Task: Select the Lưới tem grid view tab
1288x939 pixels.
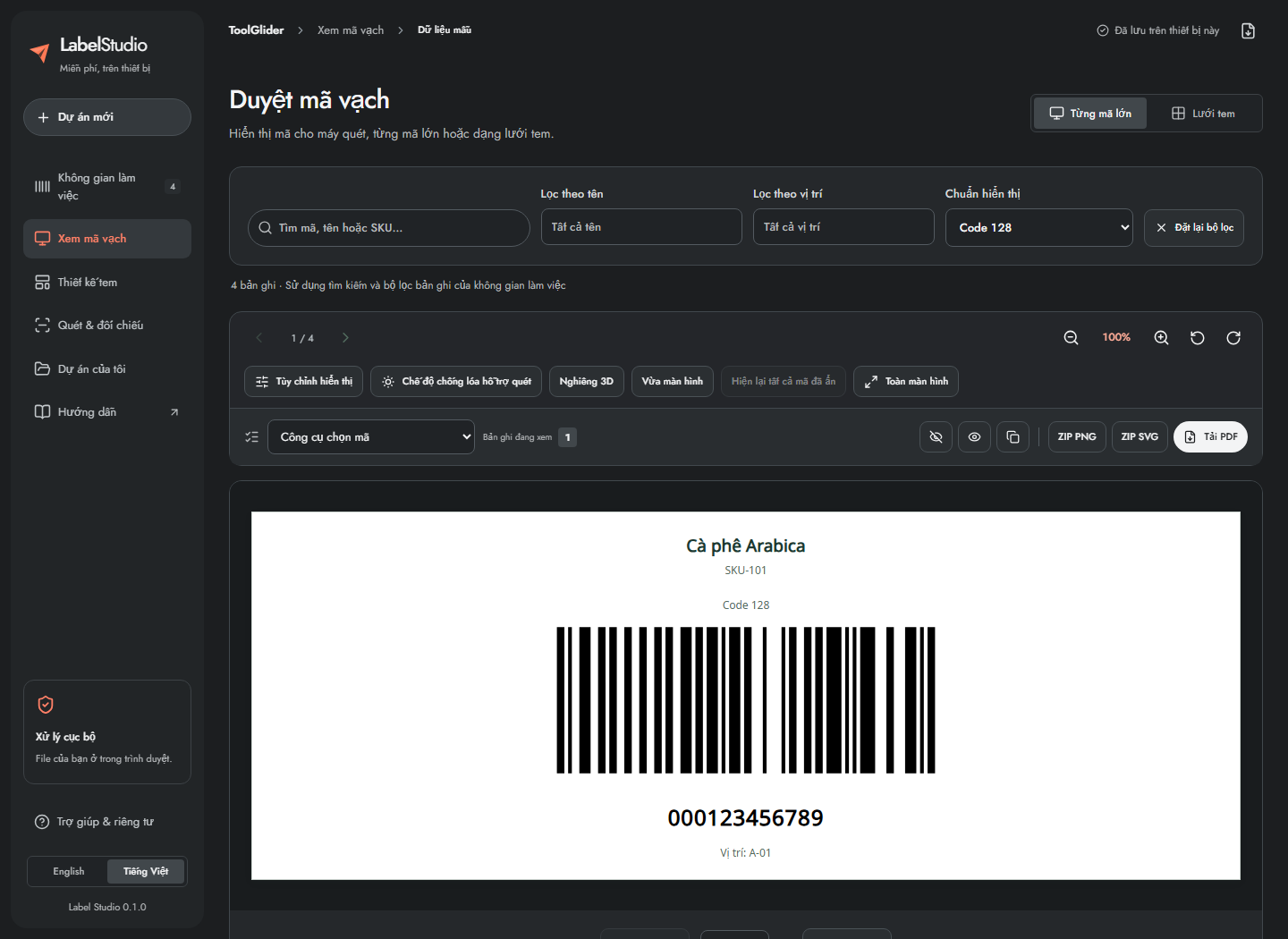Action: coord(1203,114)
